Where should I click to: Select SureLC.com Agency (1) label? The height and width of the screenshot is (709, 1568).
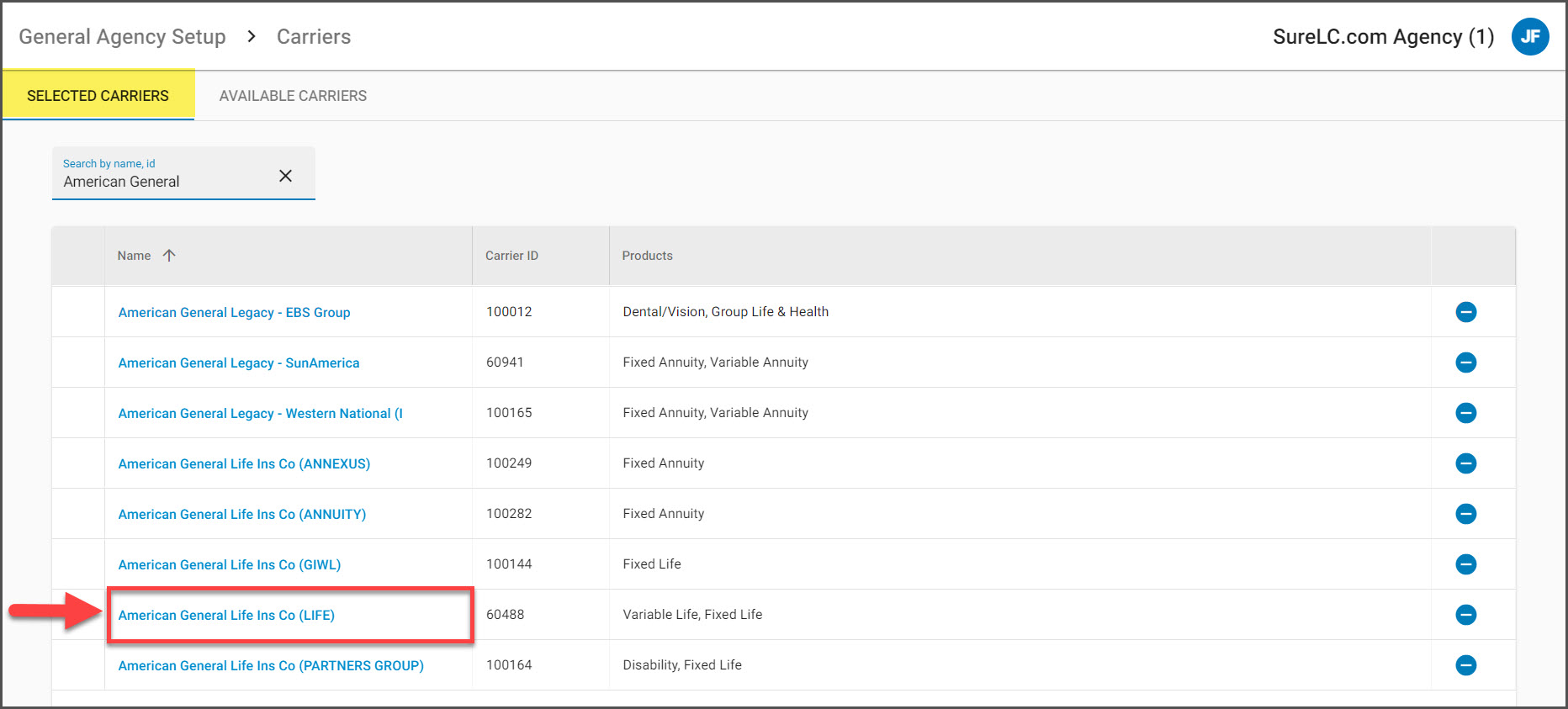coord(1383,37)
